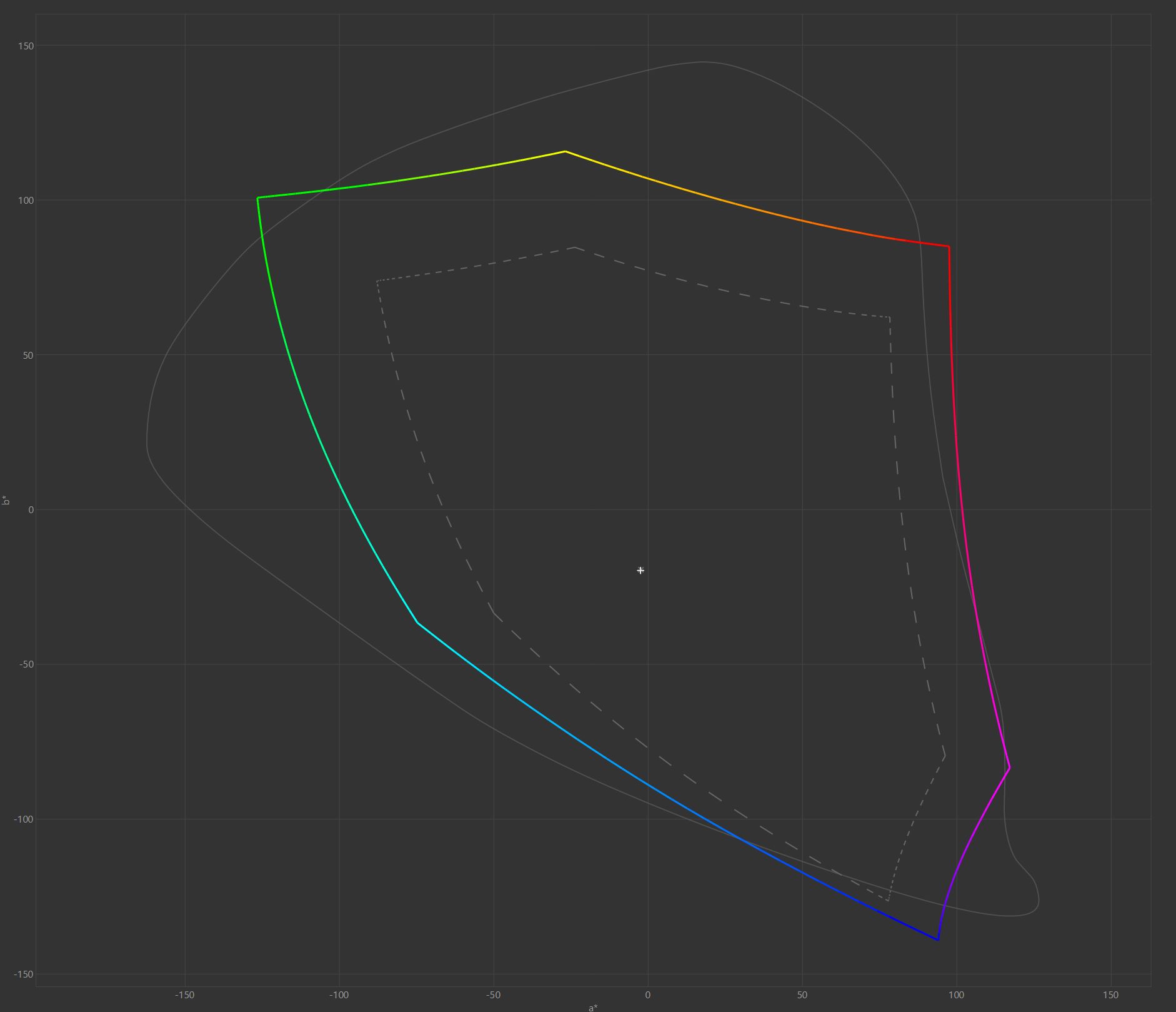Image resolution: width=1176 pixels, height=1012 pixels.
Task: Click the magenta vertex of the colored gamut
Action: (1009, 768)
